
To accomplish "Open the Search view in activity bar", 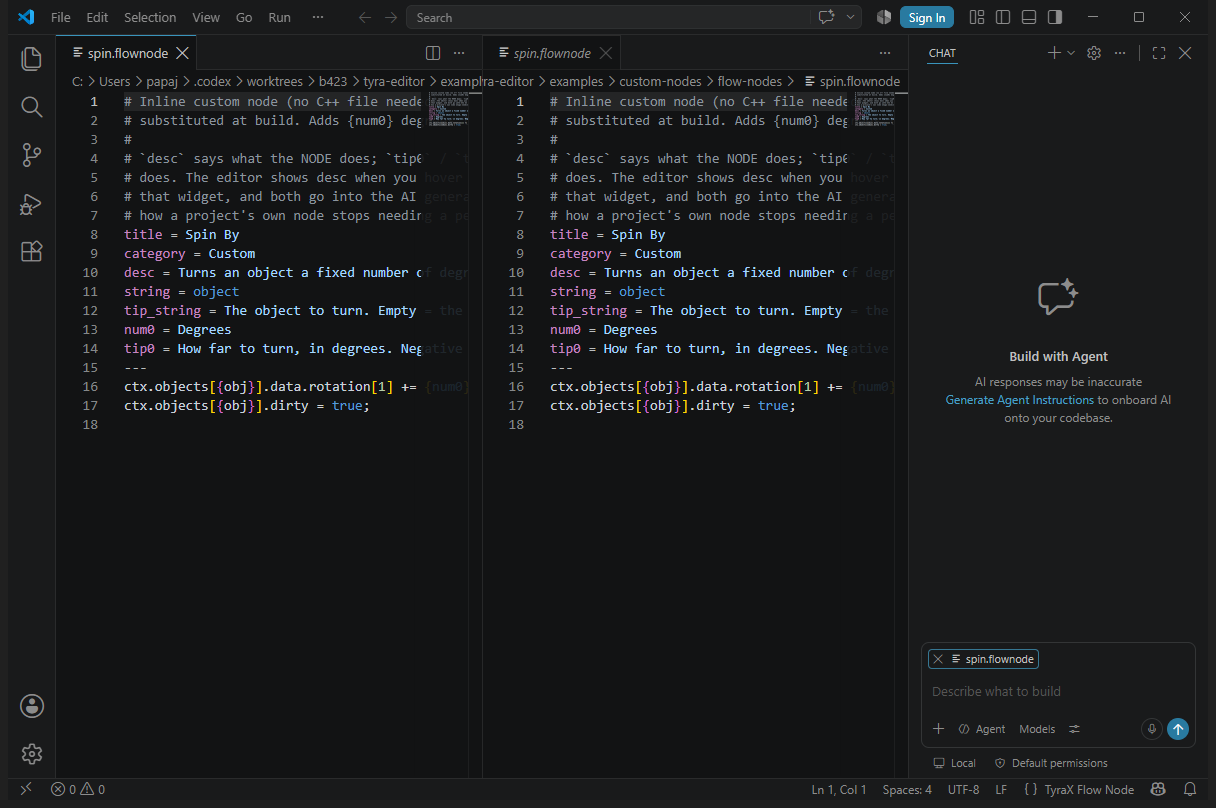I will click(x=31, y=106).
